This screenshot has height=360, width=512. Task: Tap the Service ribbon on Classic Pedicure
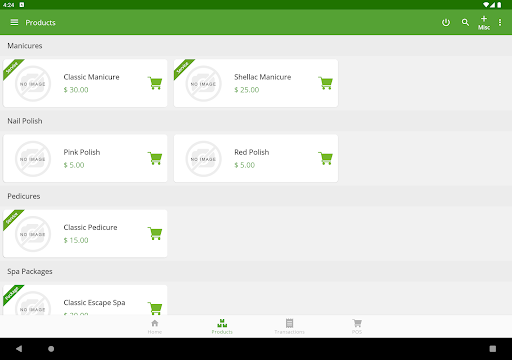[x=12, y=218]
